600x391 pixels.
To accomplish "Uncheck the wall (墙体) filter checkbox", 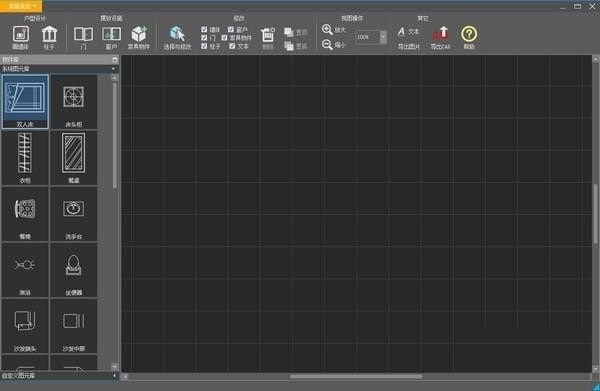I will coord(204,29).
